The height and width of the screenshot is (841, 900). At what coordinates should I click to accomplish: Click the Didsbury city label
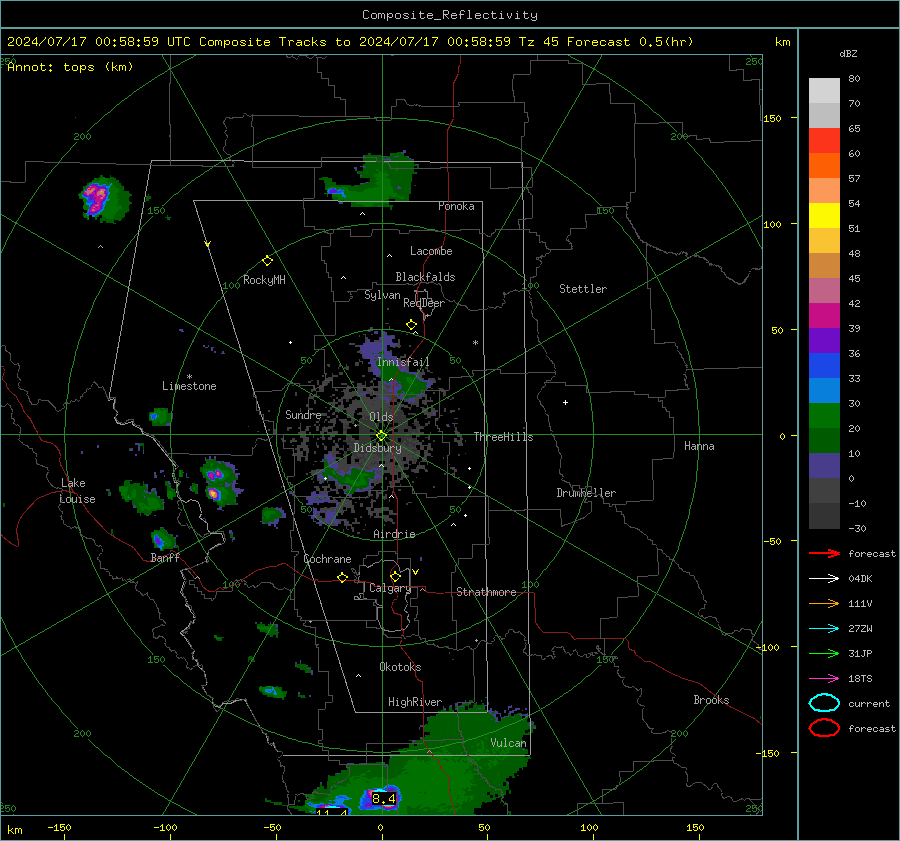tap(378, 448)
